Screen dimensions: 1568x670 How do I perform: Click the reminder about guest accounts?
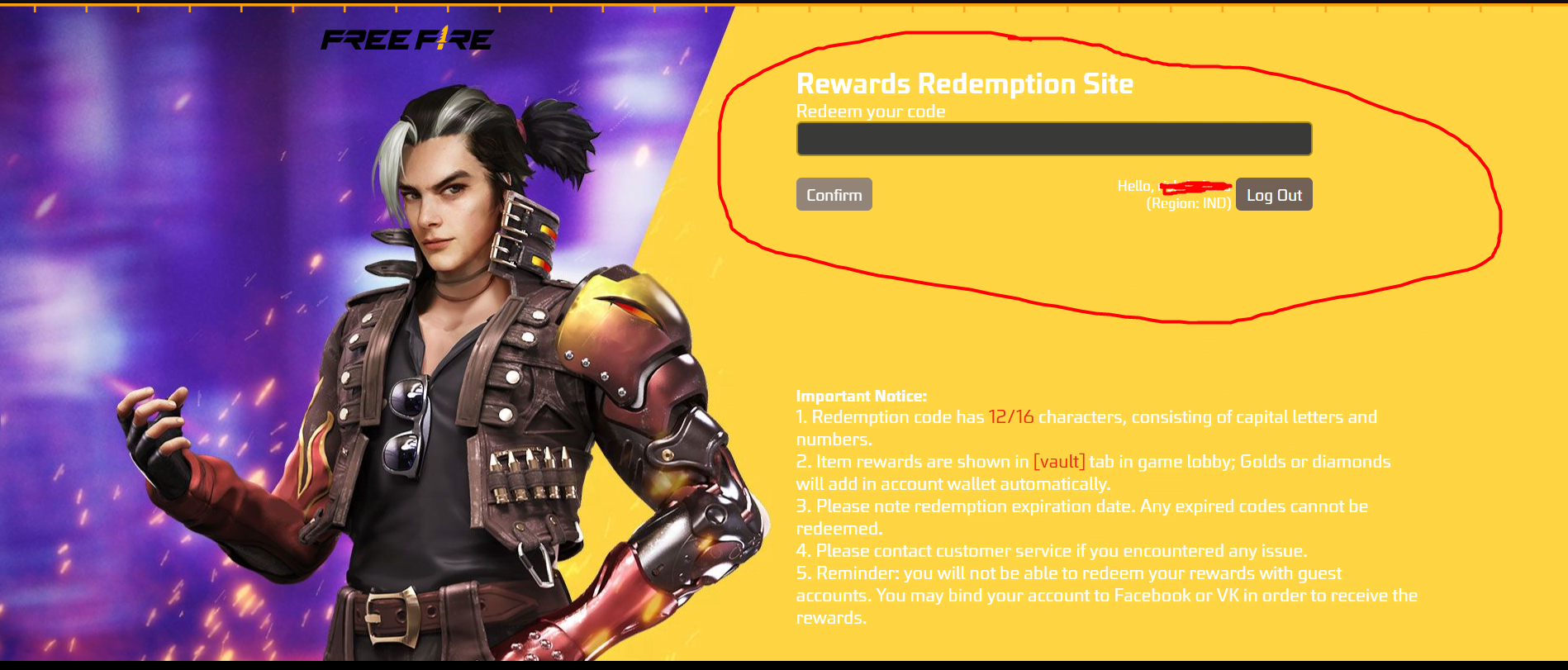[x=1107, y=596]
